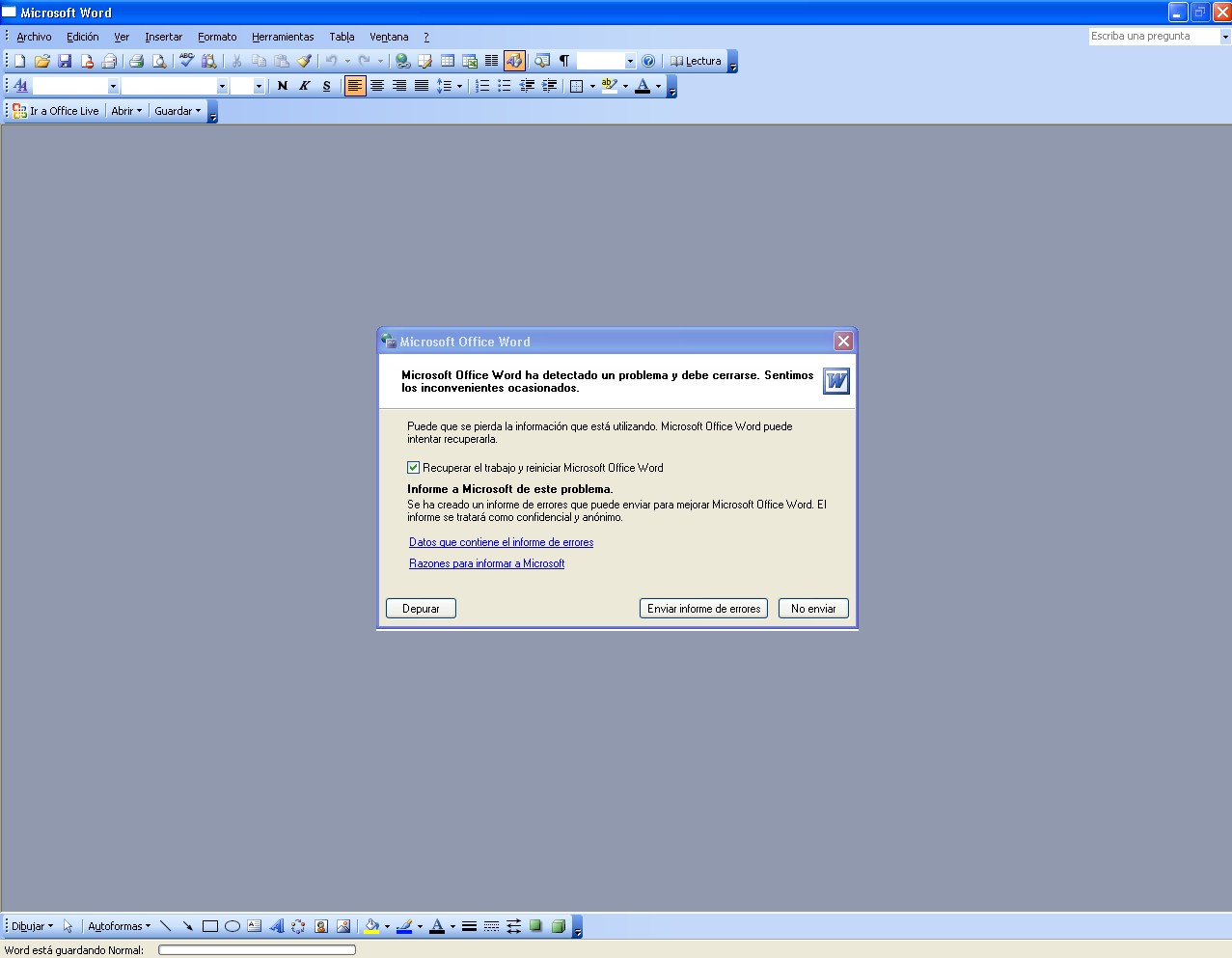Click the New blank document icon

[20, 61]
